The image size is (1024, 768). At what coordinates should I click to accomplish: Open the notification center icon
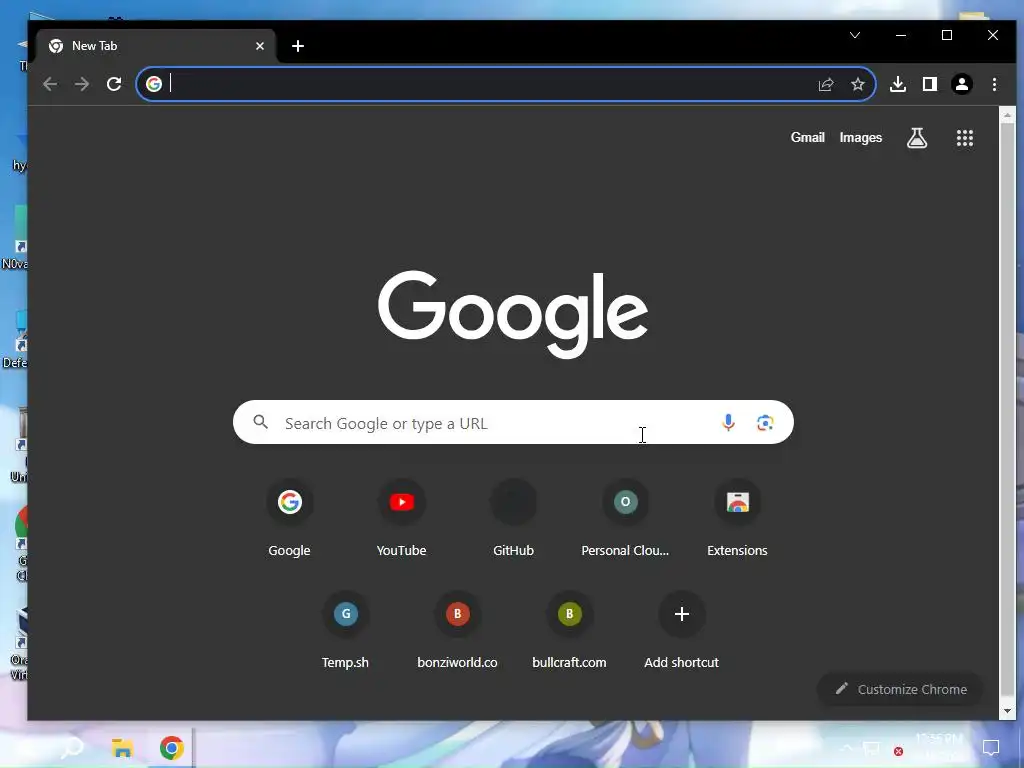point(991,748)
